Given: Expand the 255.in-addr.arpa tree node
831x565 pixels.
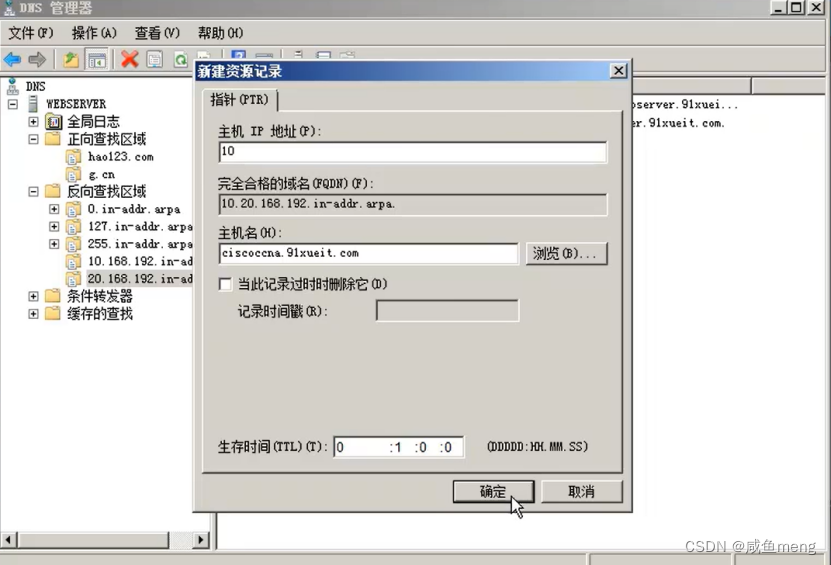Looking at the screenshot, I should coord(54,244).
